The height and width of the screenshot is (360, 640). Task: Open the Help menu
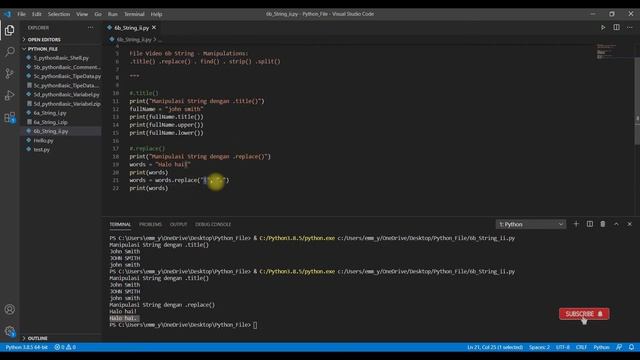[156, 14]
